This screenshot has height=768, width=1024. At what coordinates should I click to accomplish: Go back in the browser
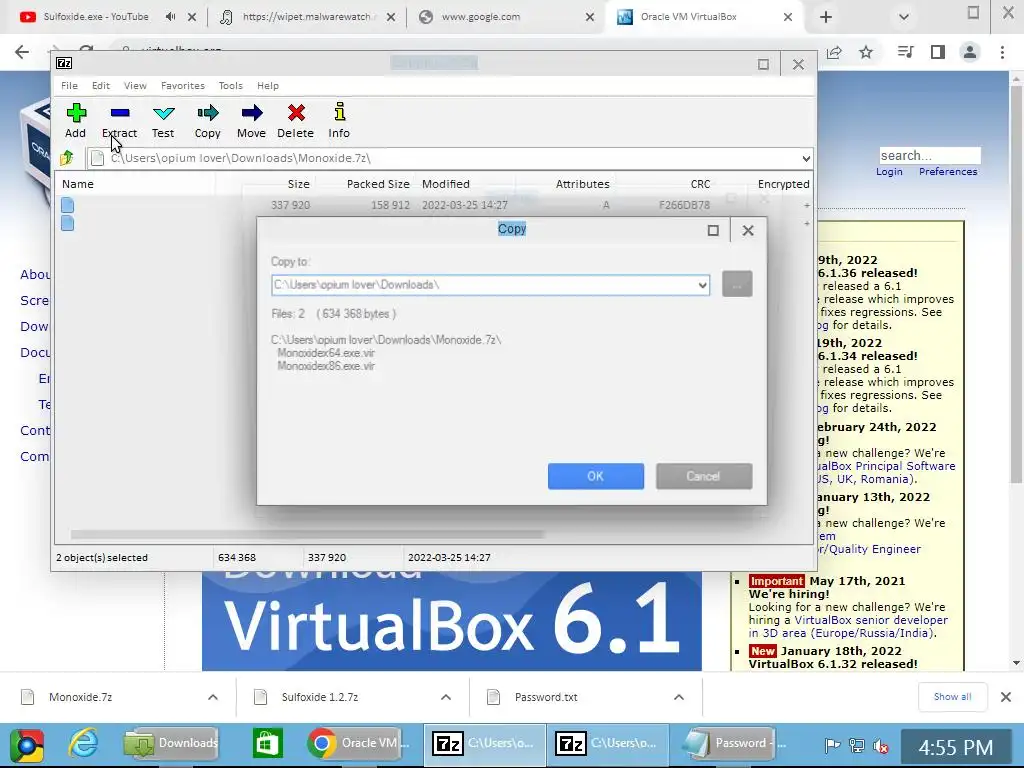22,52
